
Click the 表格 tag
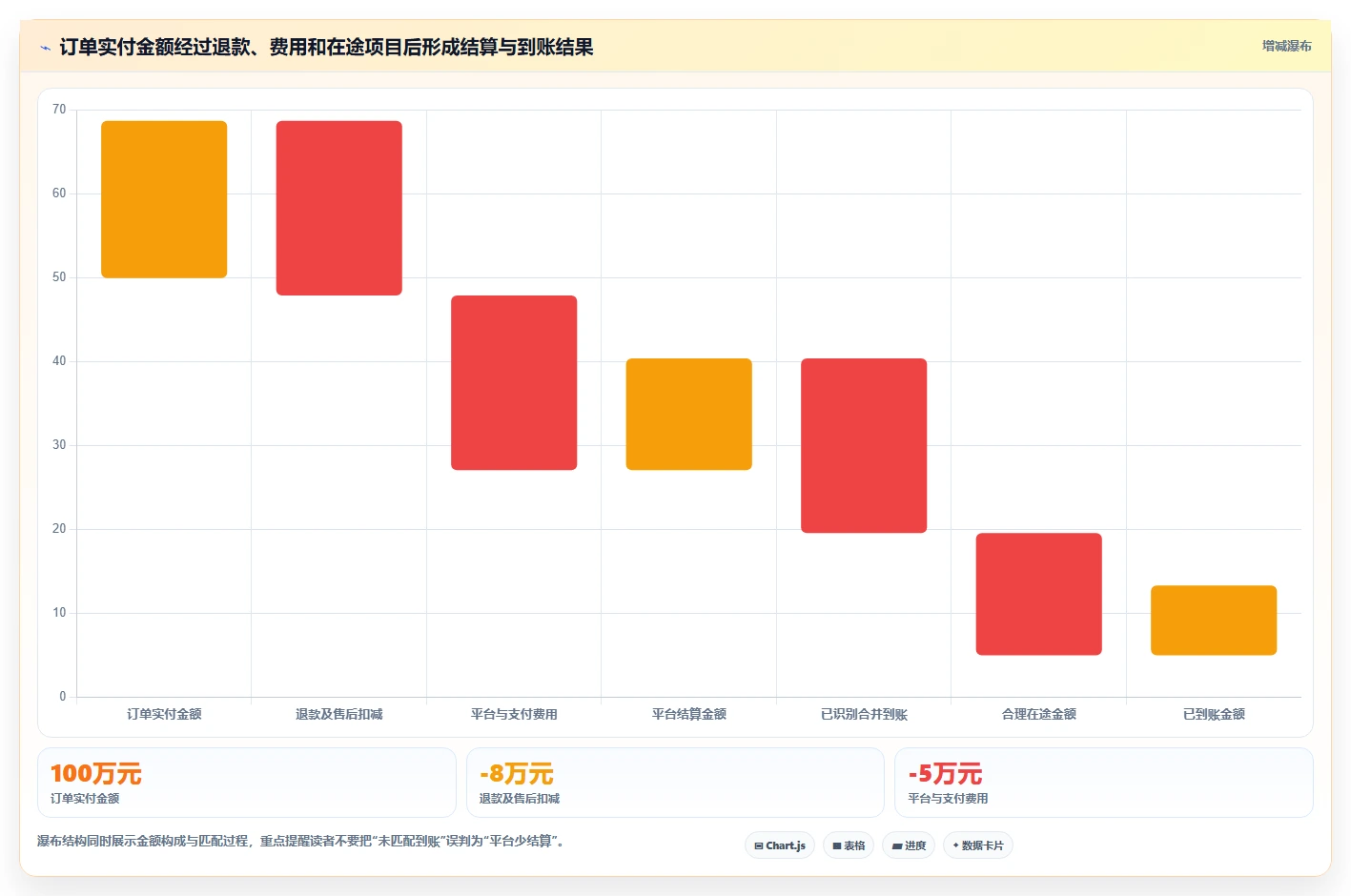pos(849,845)
